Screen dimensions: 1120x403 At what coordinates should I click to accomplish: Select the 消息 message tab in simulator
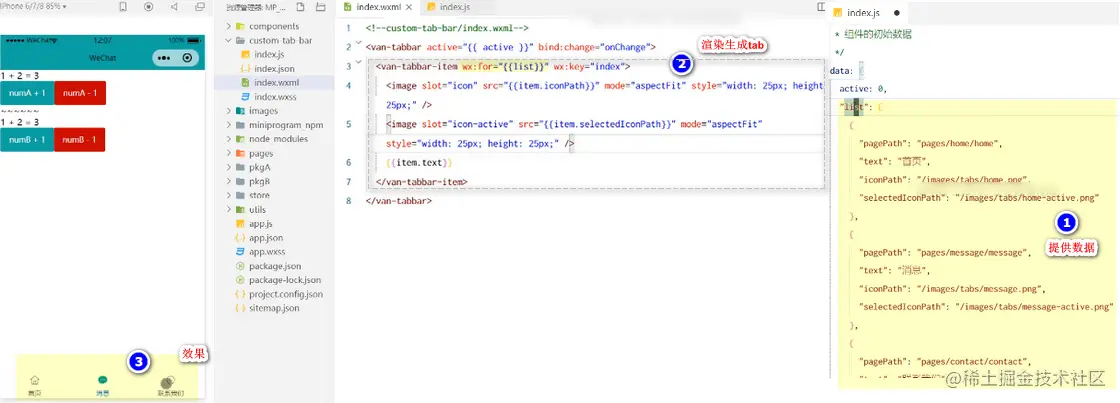coord(103,386)
